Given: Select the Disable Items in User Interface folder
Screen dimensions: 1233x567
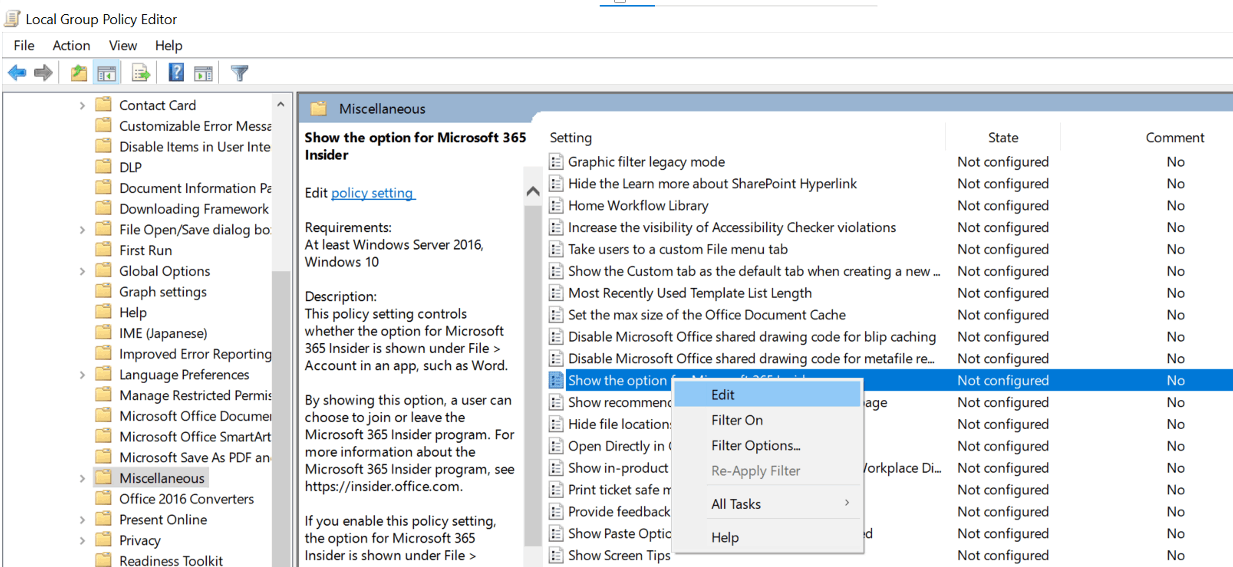Looking at the screenshot, I should tap(195, 146).
